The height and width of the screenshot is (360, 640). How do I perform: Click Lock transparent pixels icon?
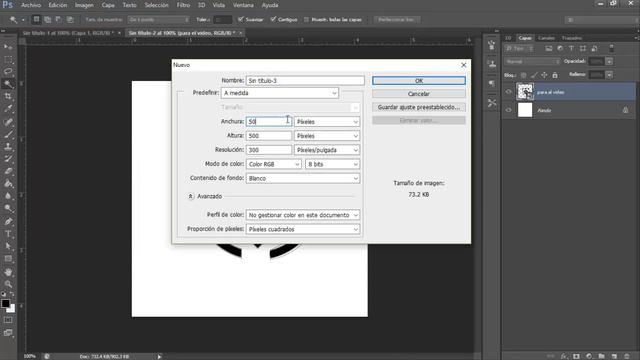[523, 75]
